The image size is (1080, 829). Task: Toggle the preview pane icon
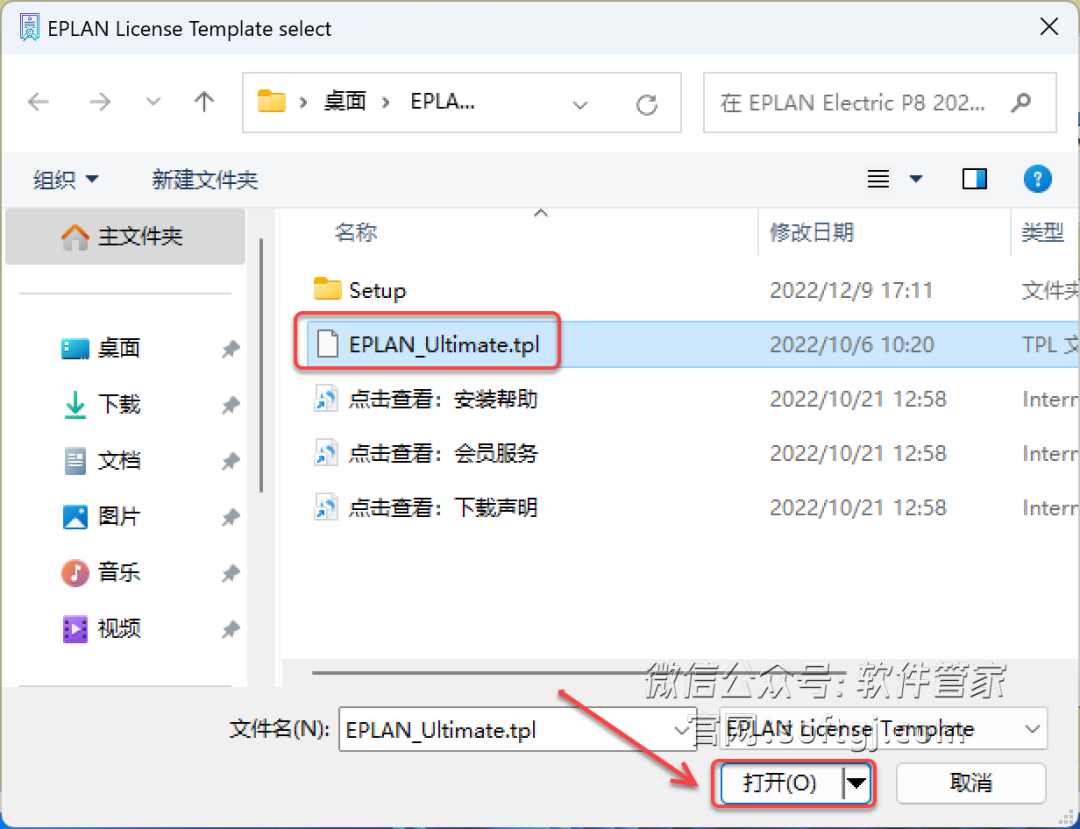pyautogui.click(x=974, y=179)
